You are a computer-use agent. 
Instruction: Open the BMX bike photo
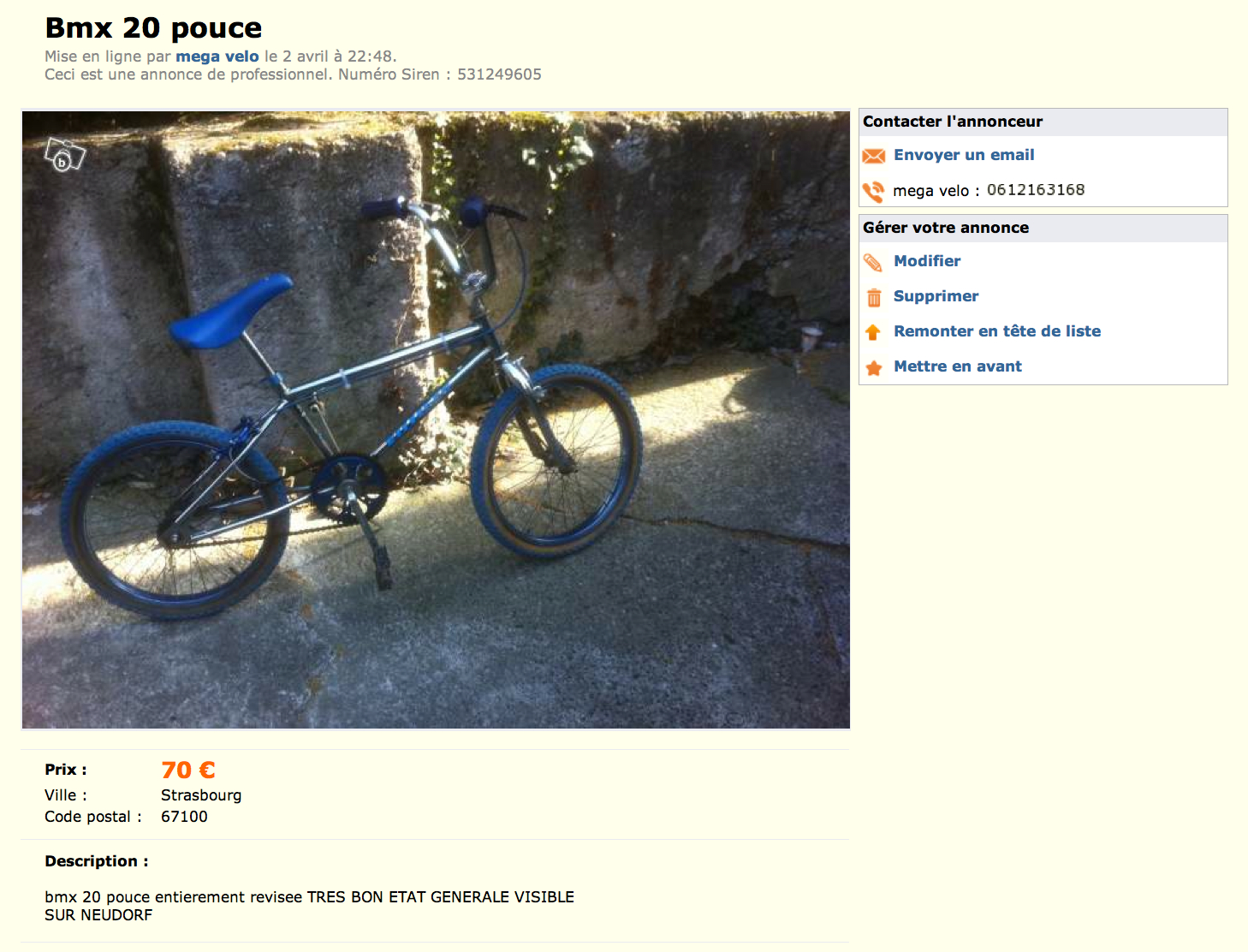tap(436, 419)
